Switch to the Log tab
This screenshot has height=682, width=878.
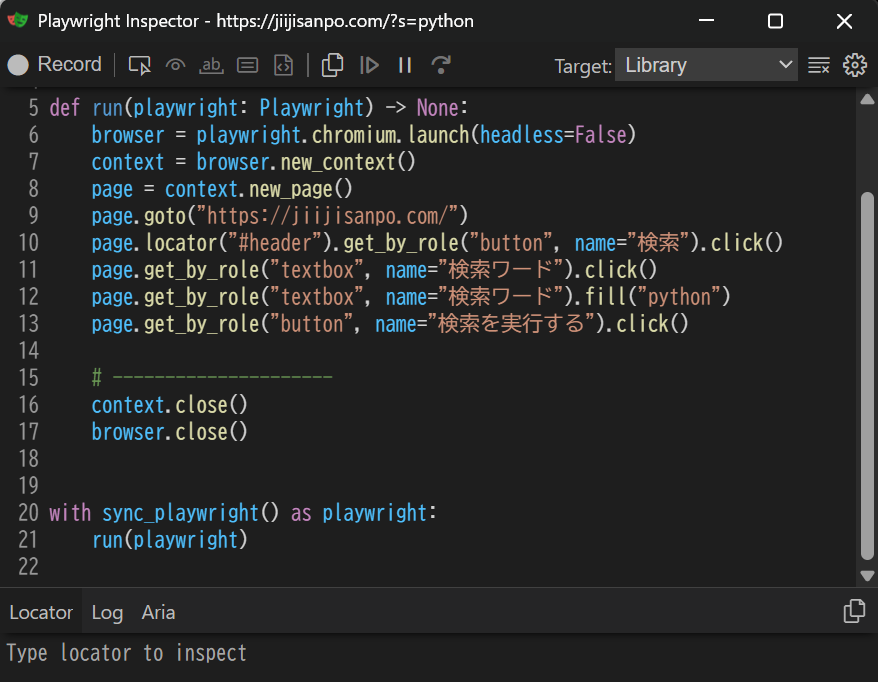107,613
